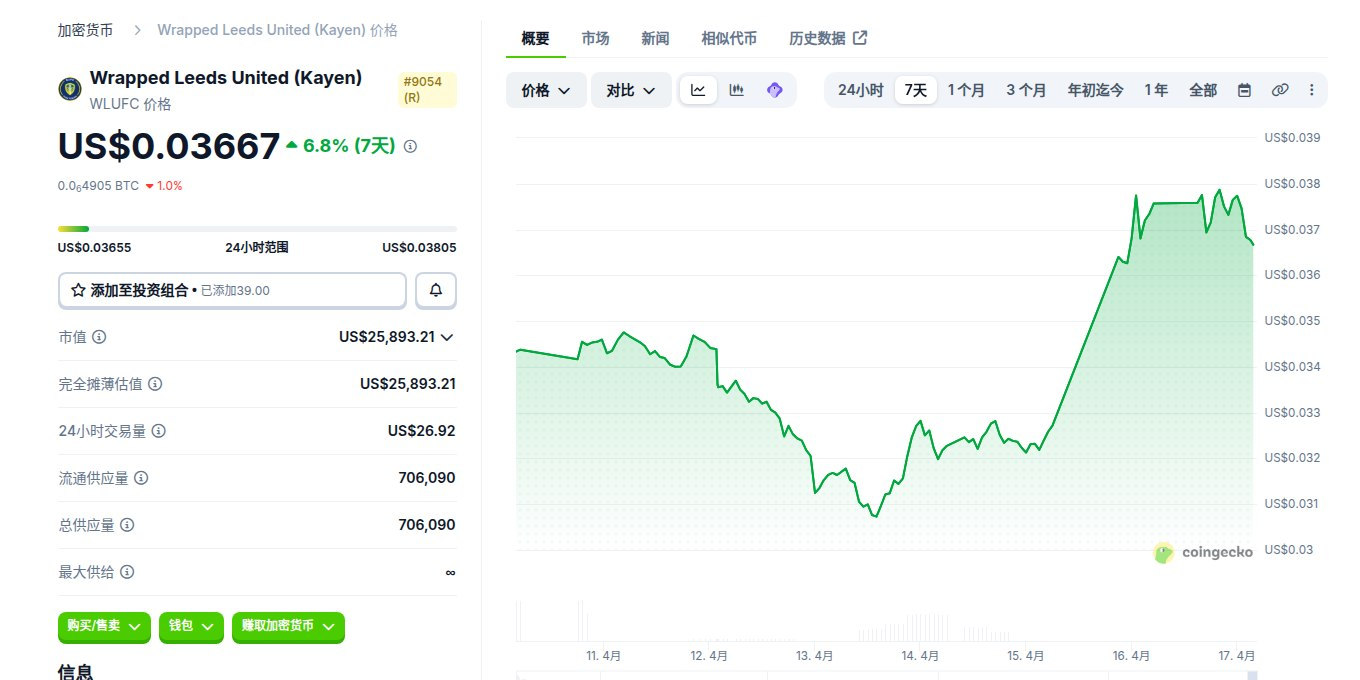The width and height of the screenshot is (1360, 680).
Task: Select the 3个月 time range
Action: tap(1026, 90)
